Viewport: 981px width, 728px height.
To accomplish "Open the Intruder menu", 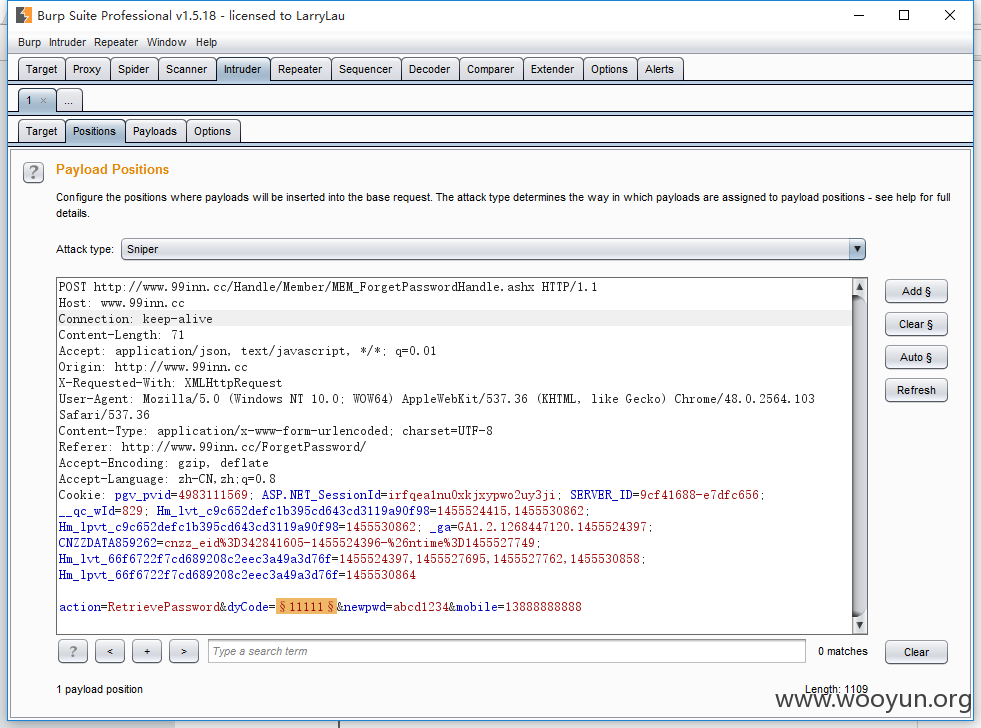I will (68, 43).
